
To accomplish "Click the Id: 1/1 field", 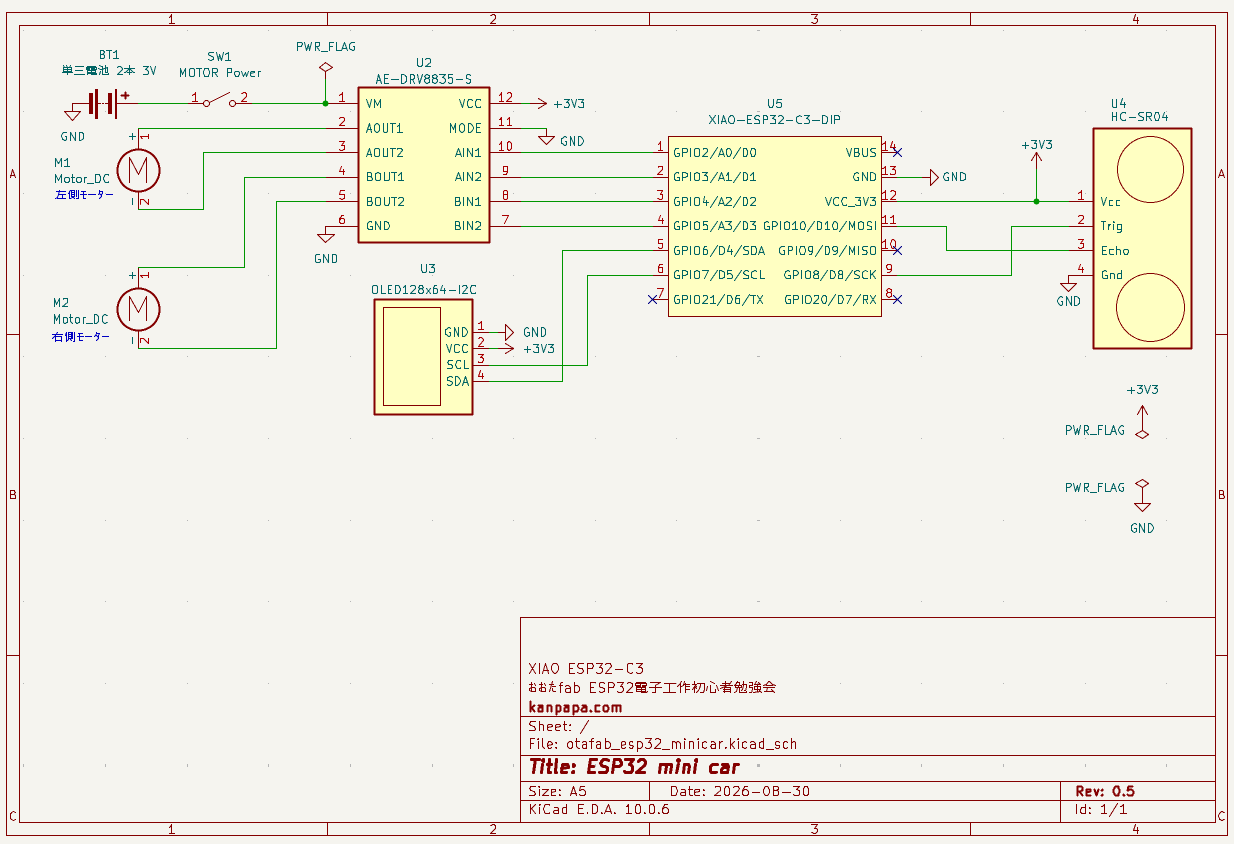I will [1101, 809].
